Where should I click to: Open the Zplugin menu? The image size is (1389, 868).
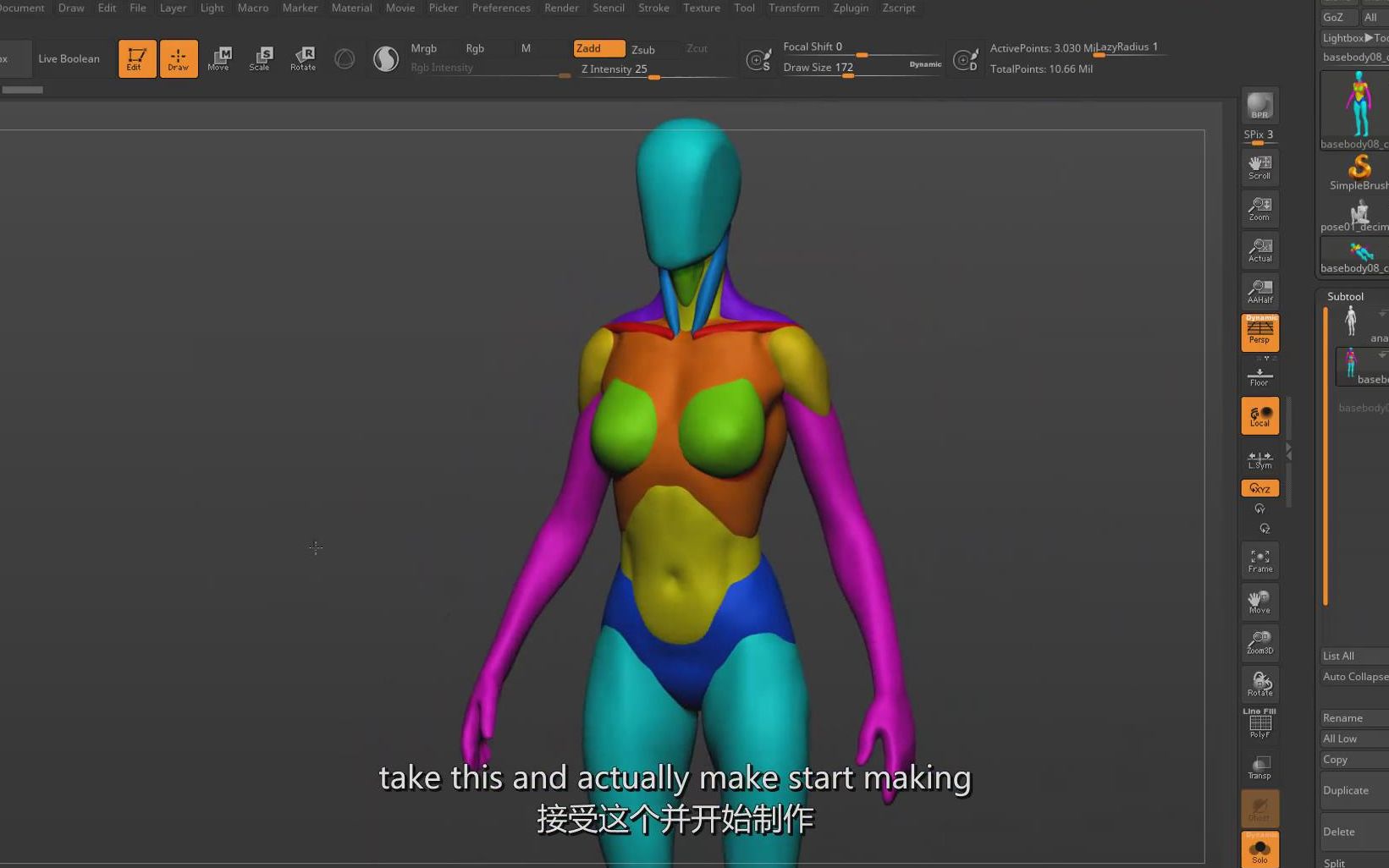tap(850, 8)
